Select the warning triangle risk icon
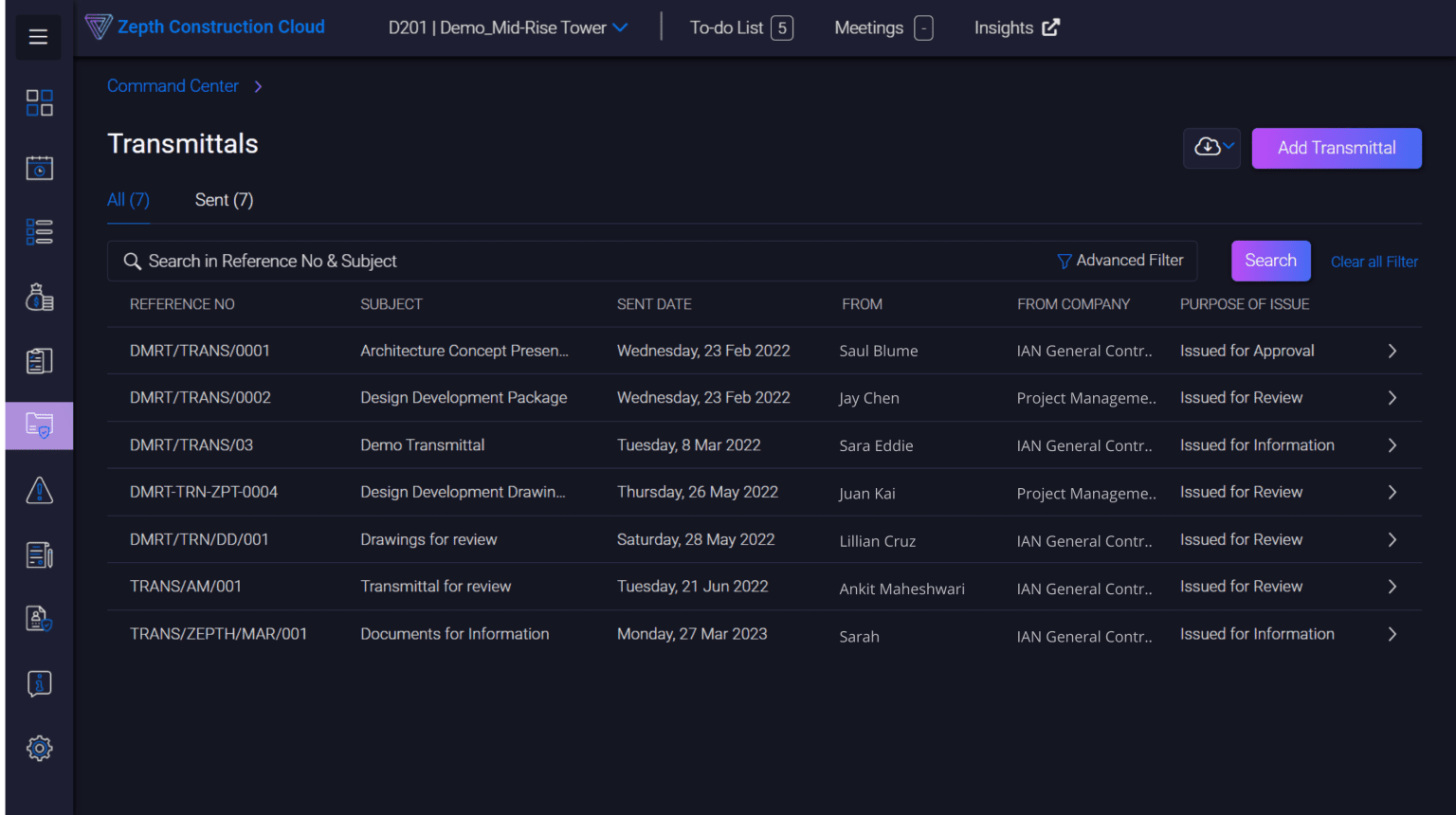The height and width of the screenshot is (815, 1456). tap(39, 490)
